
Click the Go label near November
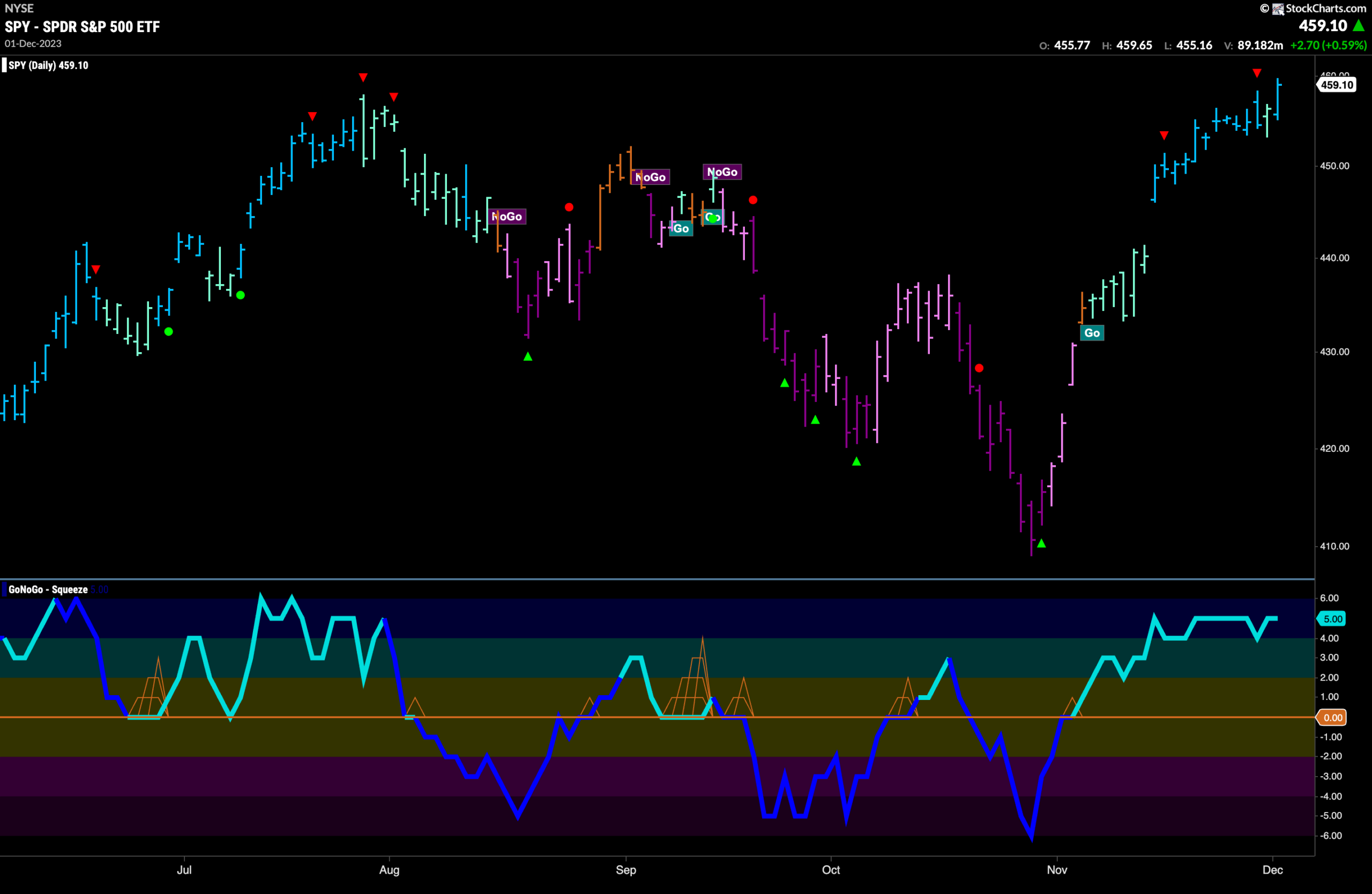[1092, 333]
